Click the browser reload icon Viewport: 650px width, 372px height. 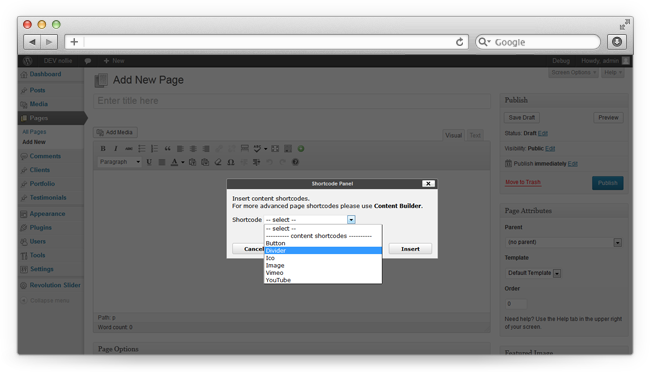pos(459,42)
